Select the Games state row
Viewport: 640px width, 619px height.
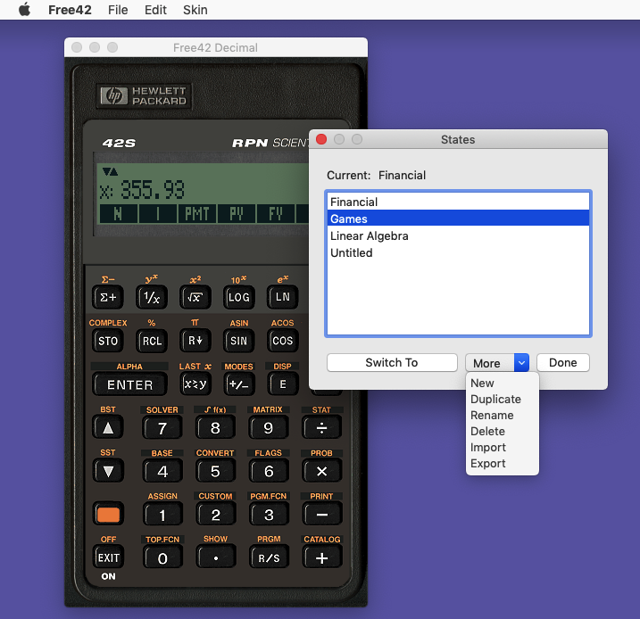pos(458,219)
